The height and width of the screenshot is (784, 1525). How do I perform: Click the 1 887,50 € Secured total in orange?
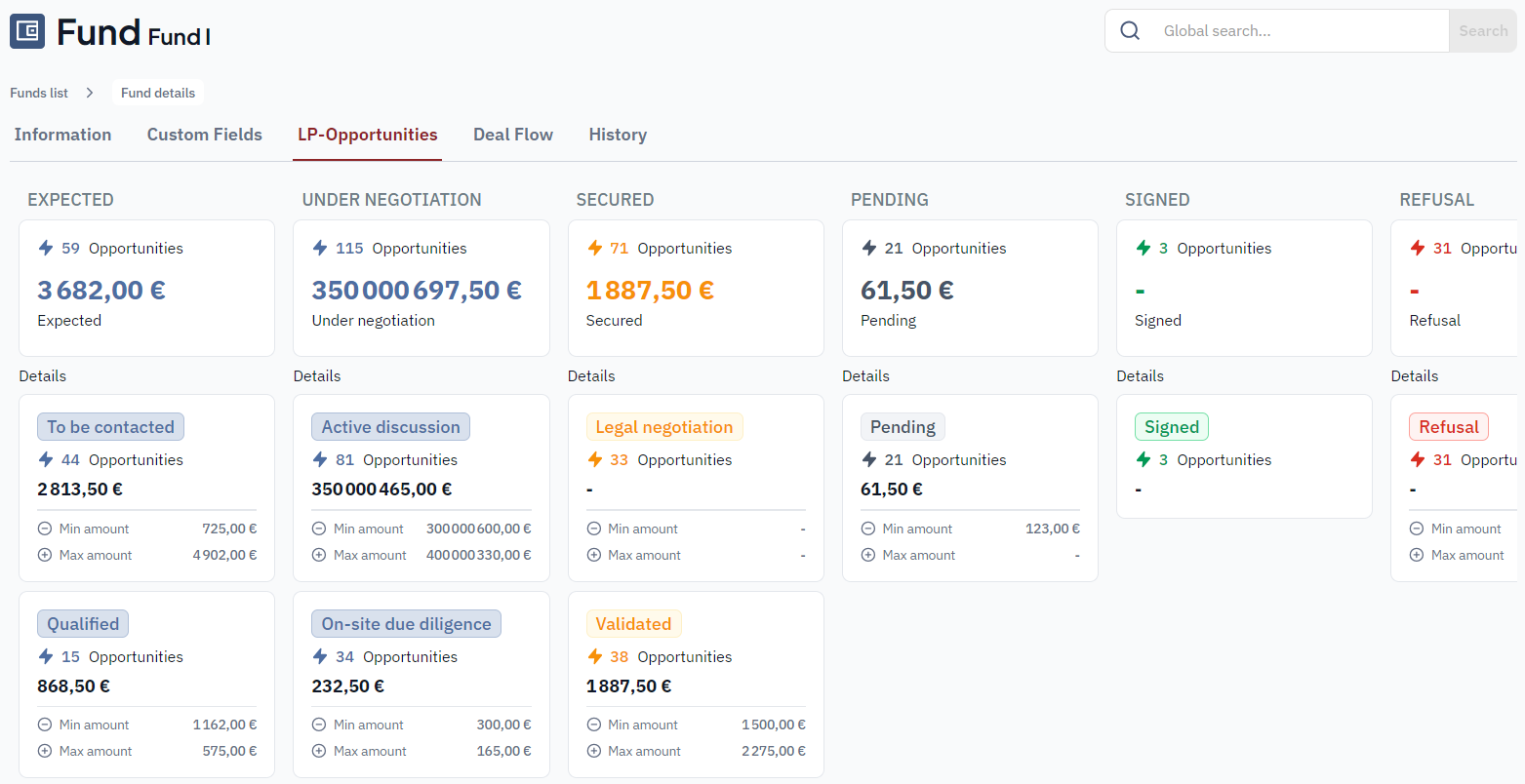(650, 291)
